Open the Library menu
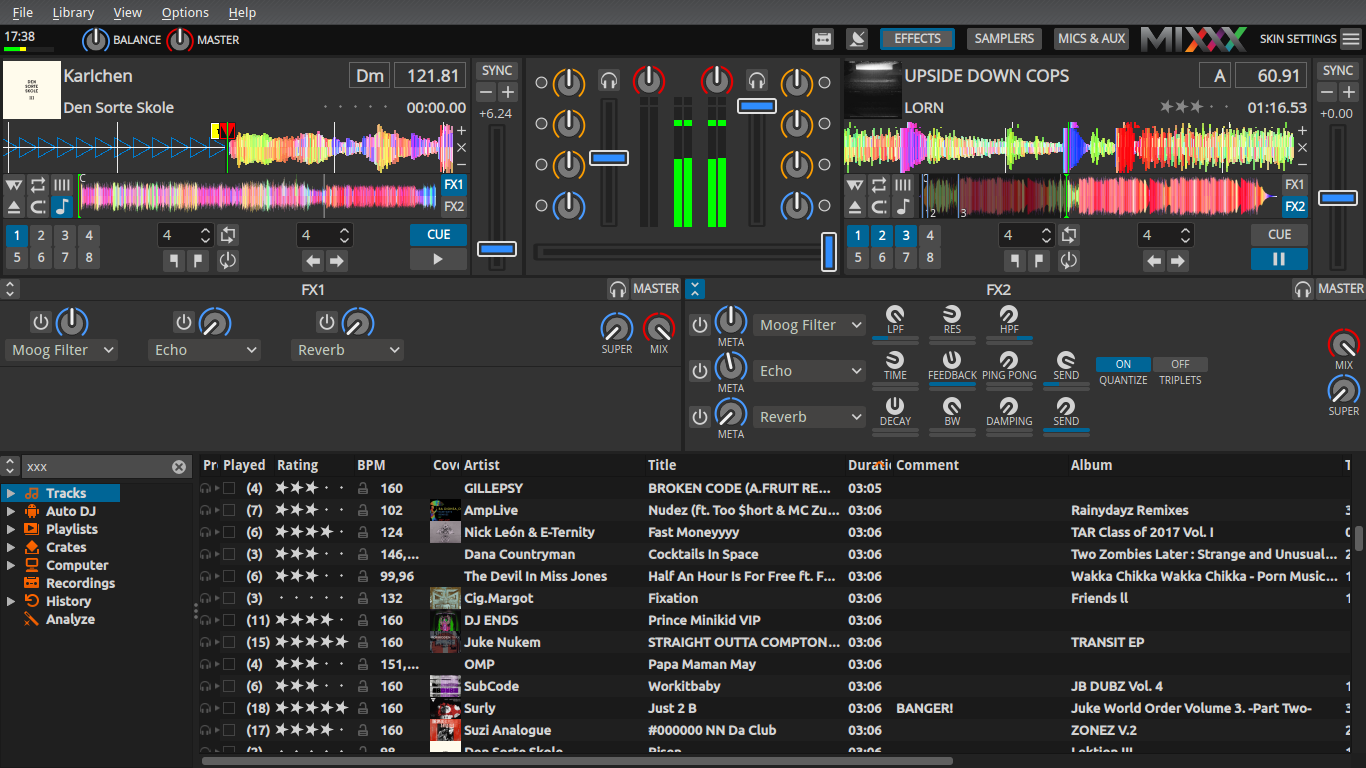Viewport: 1366px width, 768px height. [73, 12]
